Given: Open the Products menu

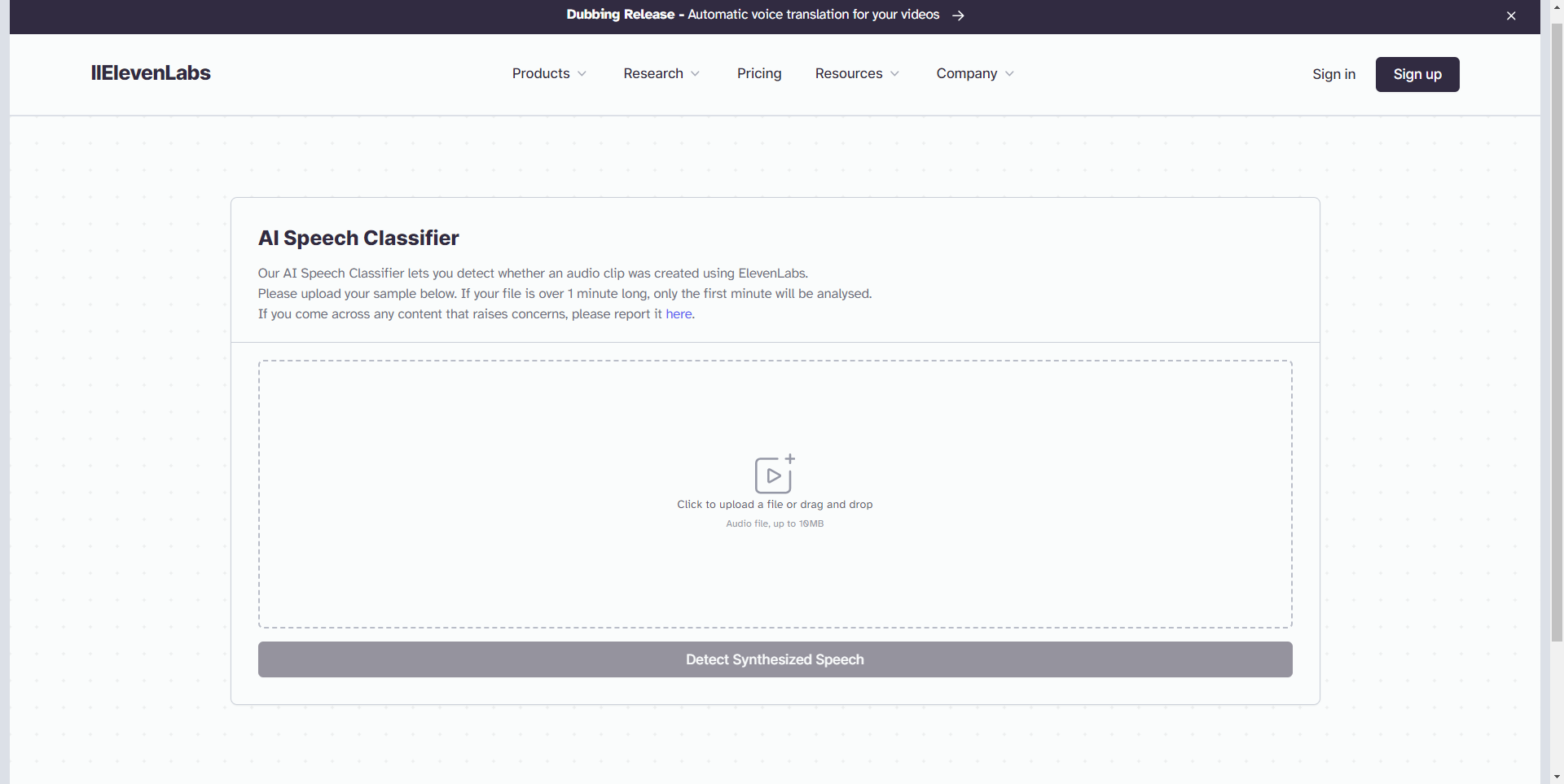Looking at the screenshot, I should coord(549,74).
